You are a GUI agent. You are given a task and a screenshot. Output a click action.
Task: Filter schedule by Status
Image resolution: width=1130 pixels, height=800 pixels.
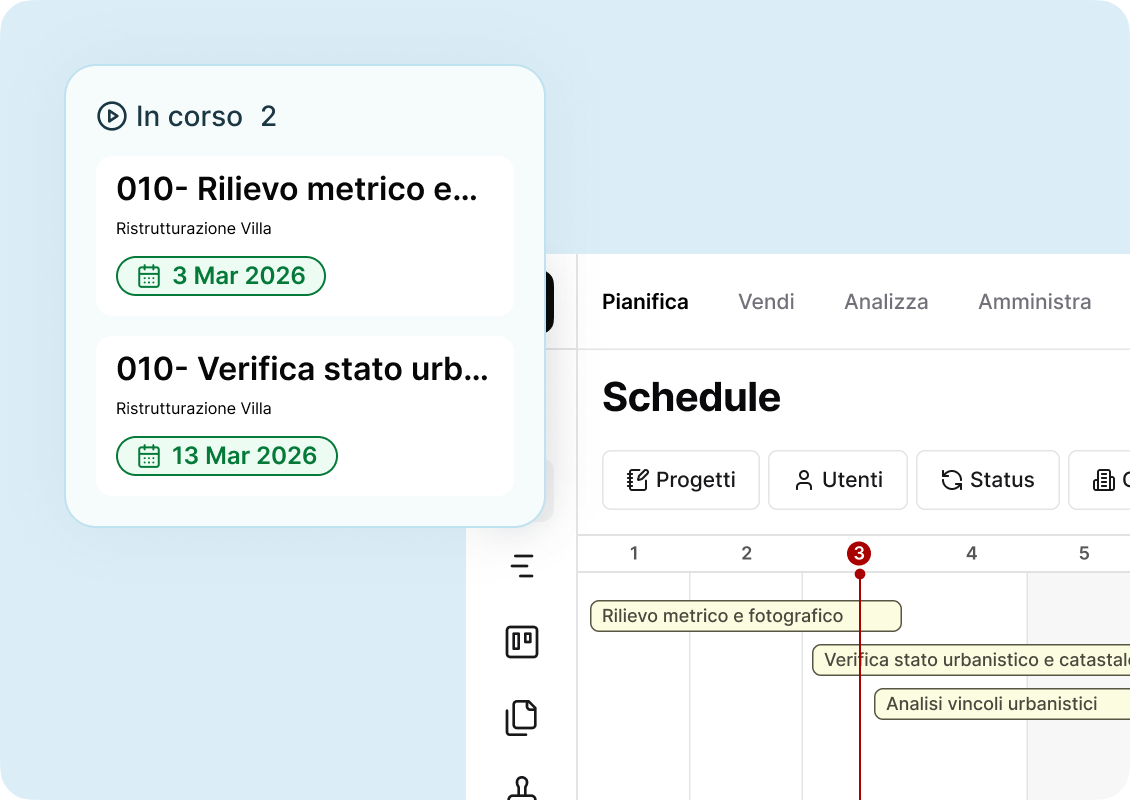[988, 480]
